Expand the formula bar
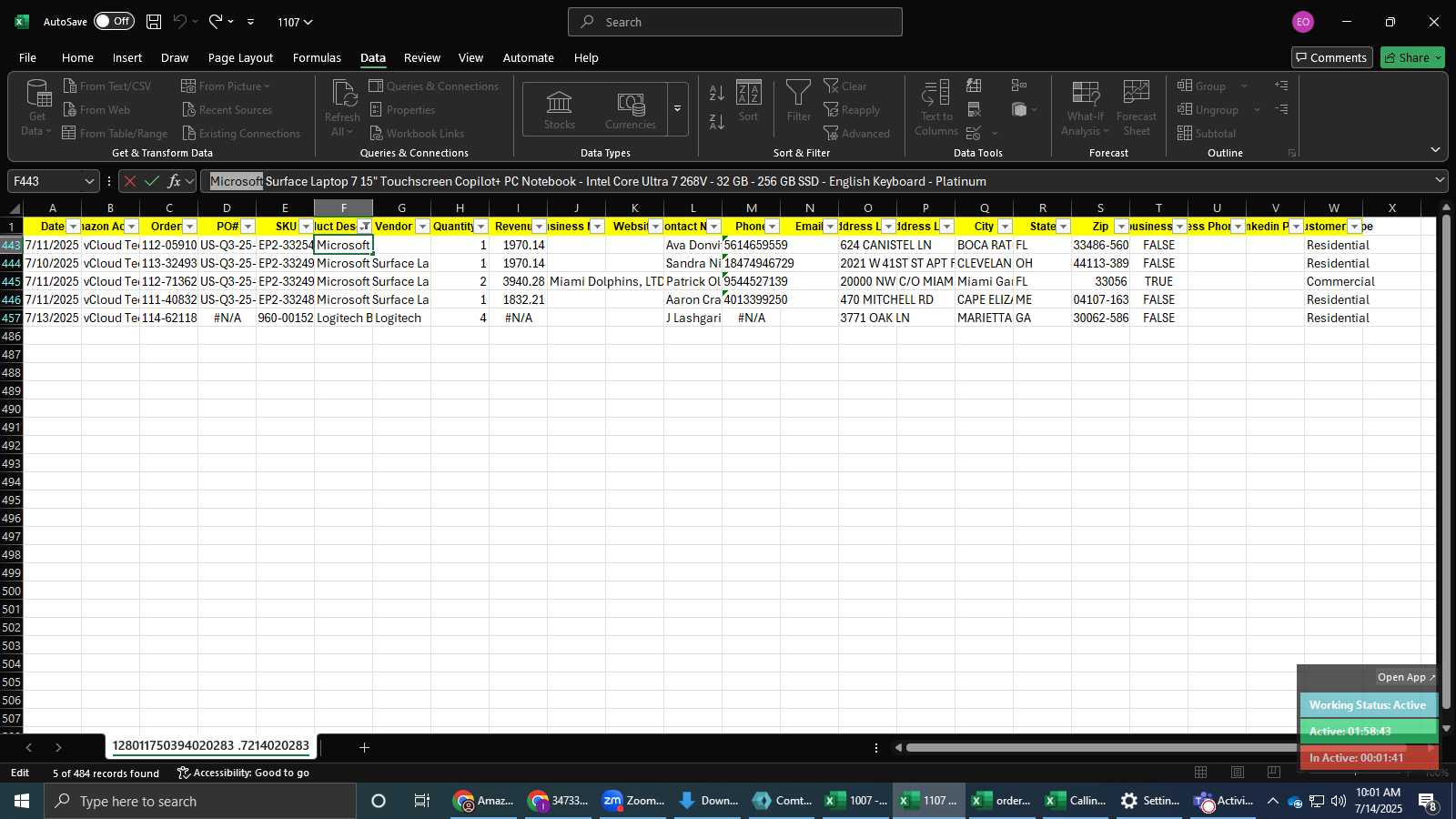Viewport: 1456px width, 819px height. [x=1440, y=180]
